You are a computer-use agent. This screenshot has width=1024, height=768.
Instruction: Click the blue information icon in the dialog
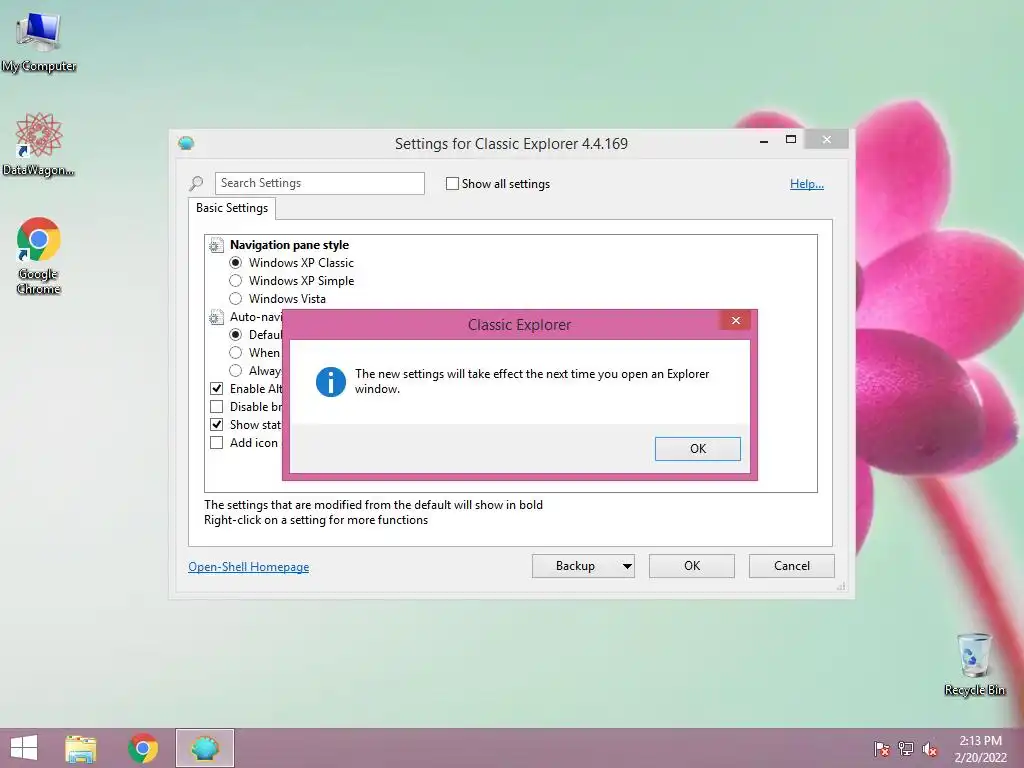[x=330, y=381]
